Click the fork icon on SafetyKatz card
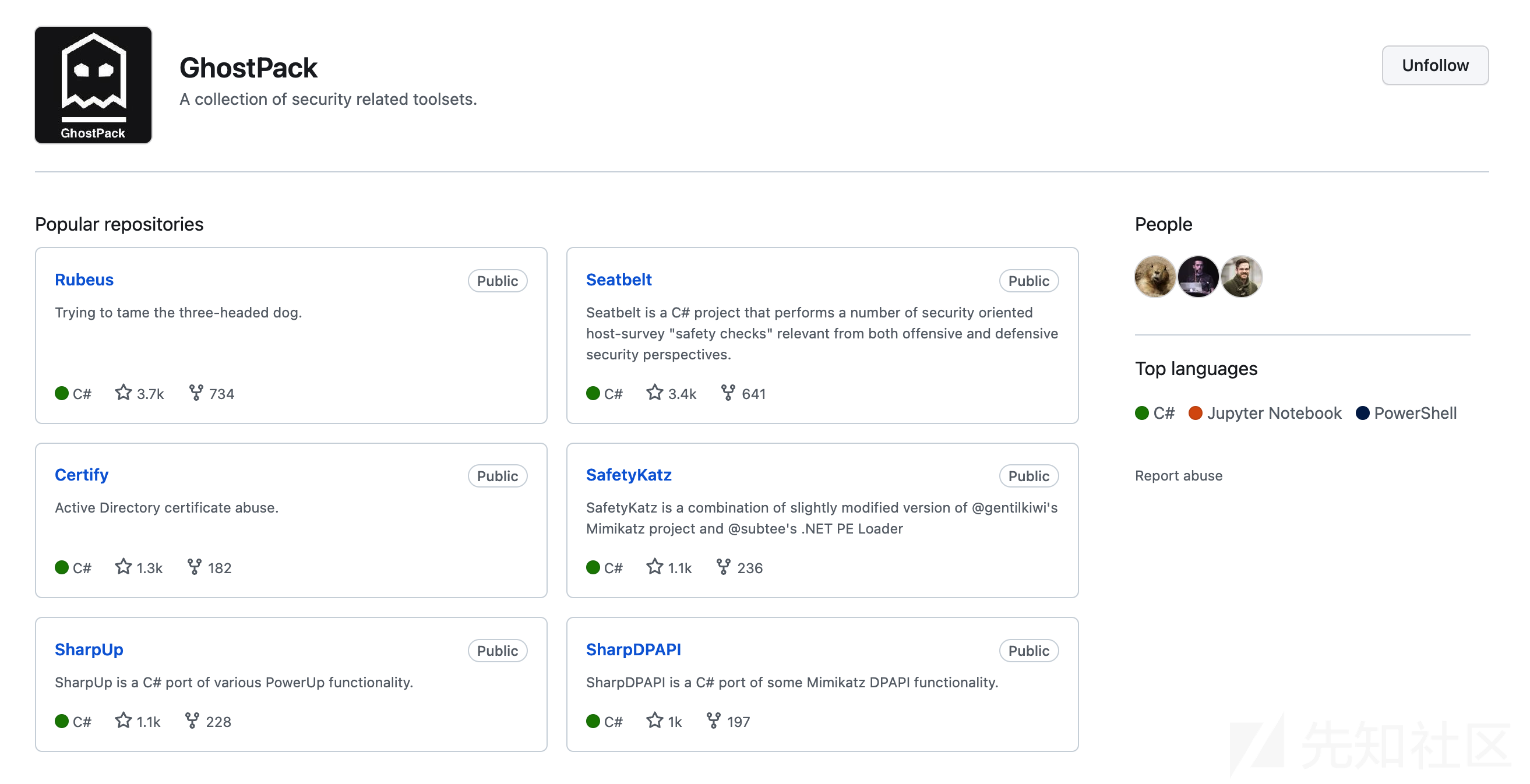1530x784 pixels. click(x=724, y=567)
